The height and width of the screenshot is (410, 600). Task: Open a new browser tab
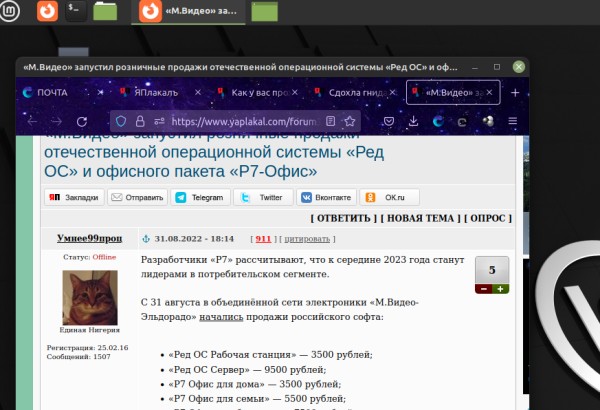[515, 93]
